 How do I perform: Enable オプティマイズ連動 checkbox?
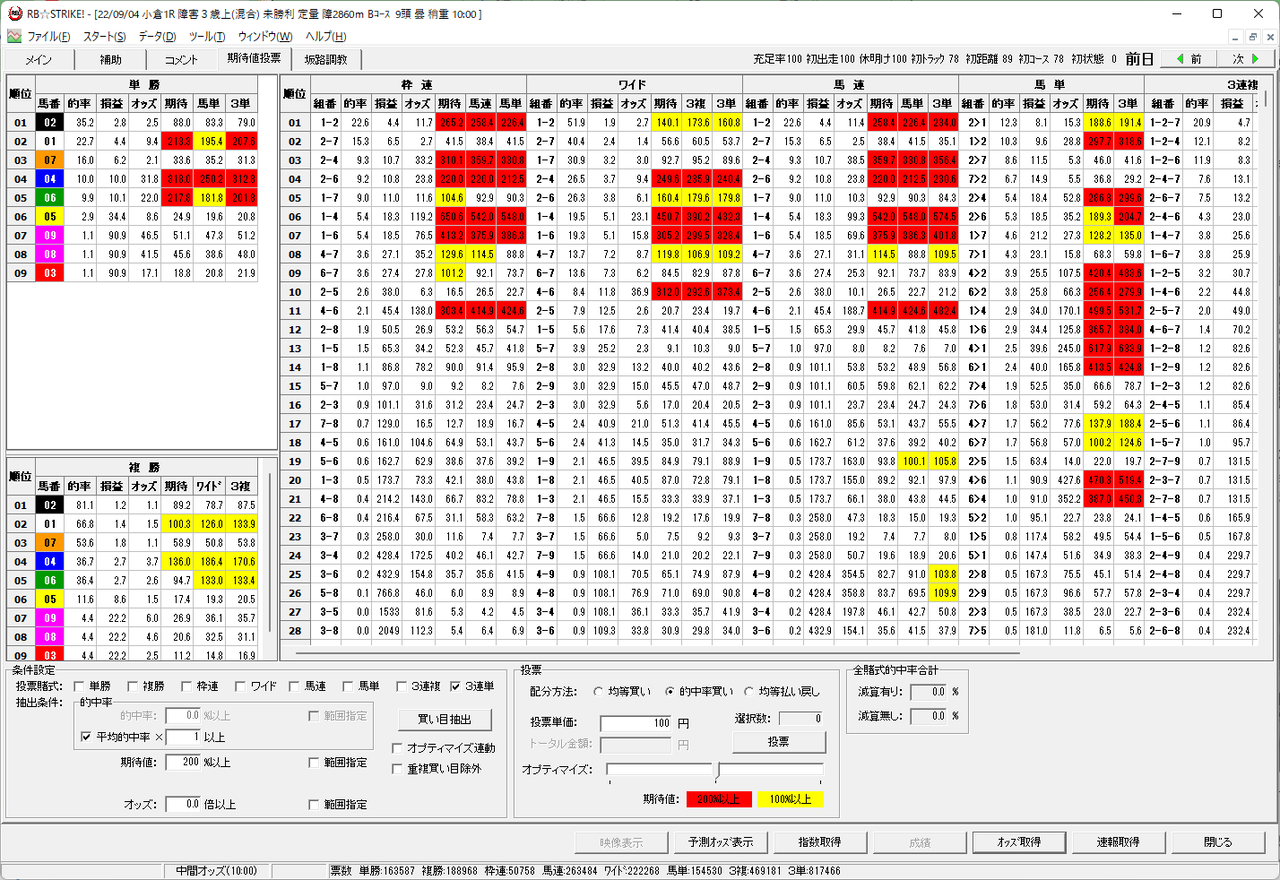click(x=399, y=747)
